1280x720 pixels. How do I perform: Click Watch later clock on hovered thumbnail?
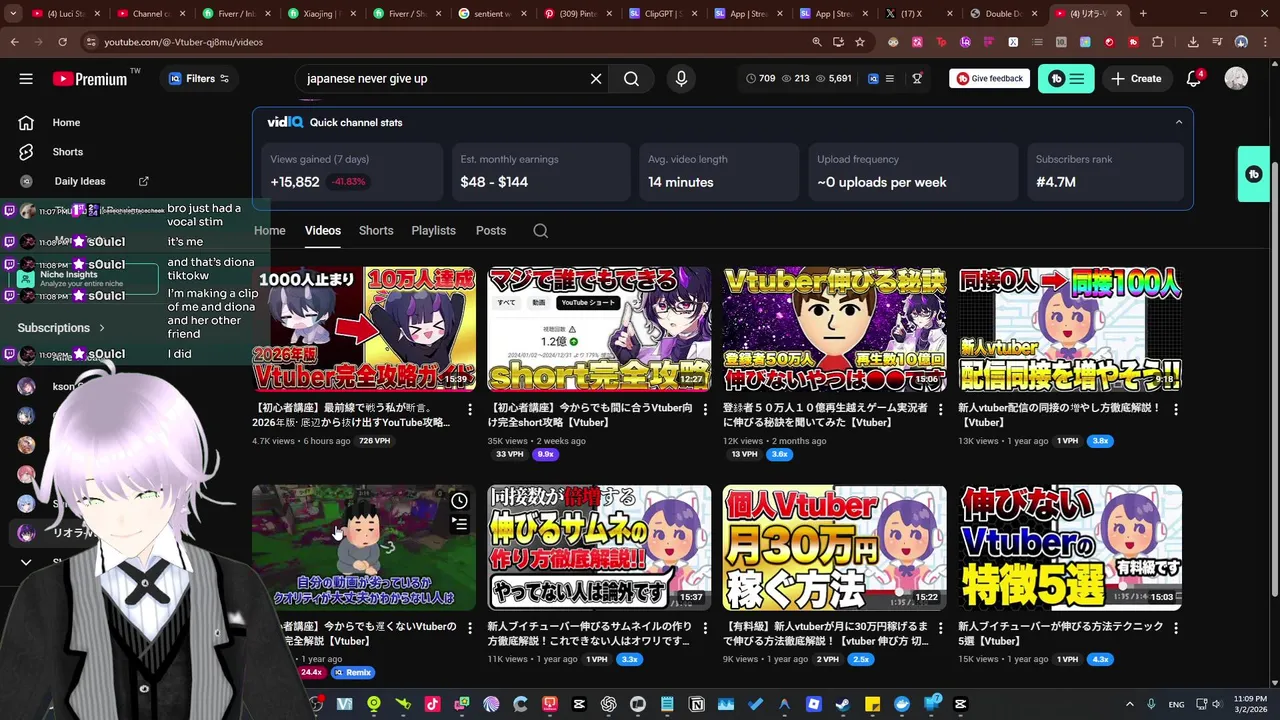[x=459, y=501]
